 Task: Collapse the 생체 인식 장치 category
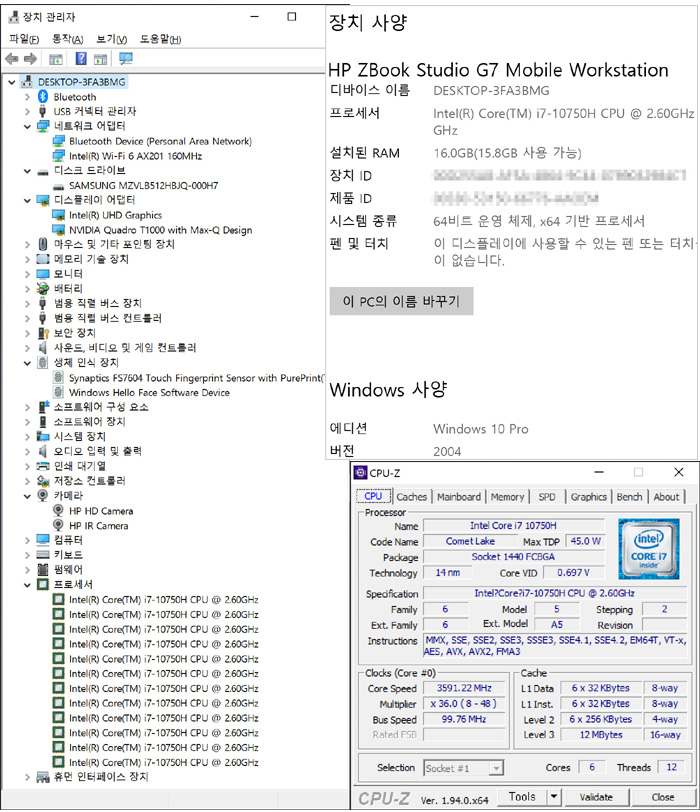point(27,363)
